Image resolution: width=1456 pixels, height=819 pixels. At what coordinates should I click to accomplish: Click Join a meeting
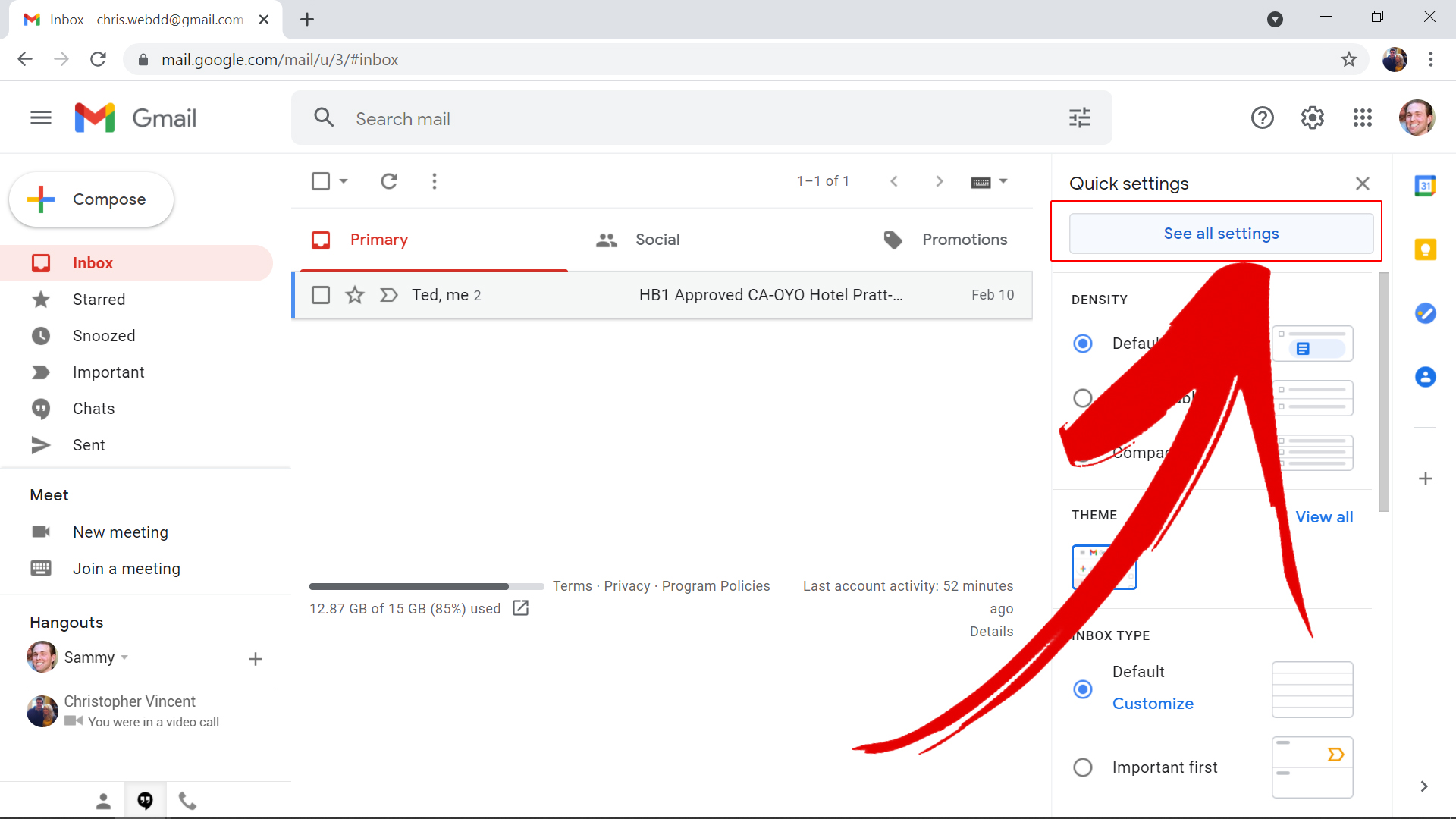point(127,569)
